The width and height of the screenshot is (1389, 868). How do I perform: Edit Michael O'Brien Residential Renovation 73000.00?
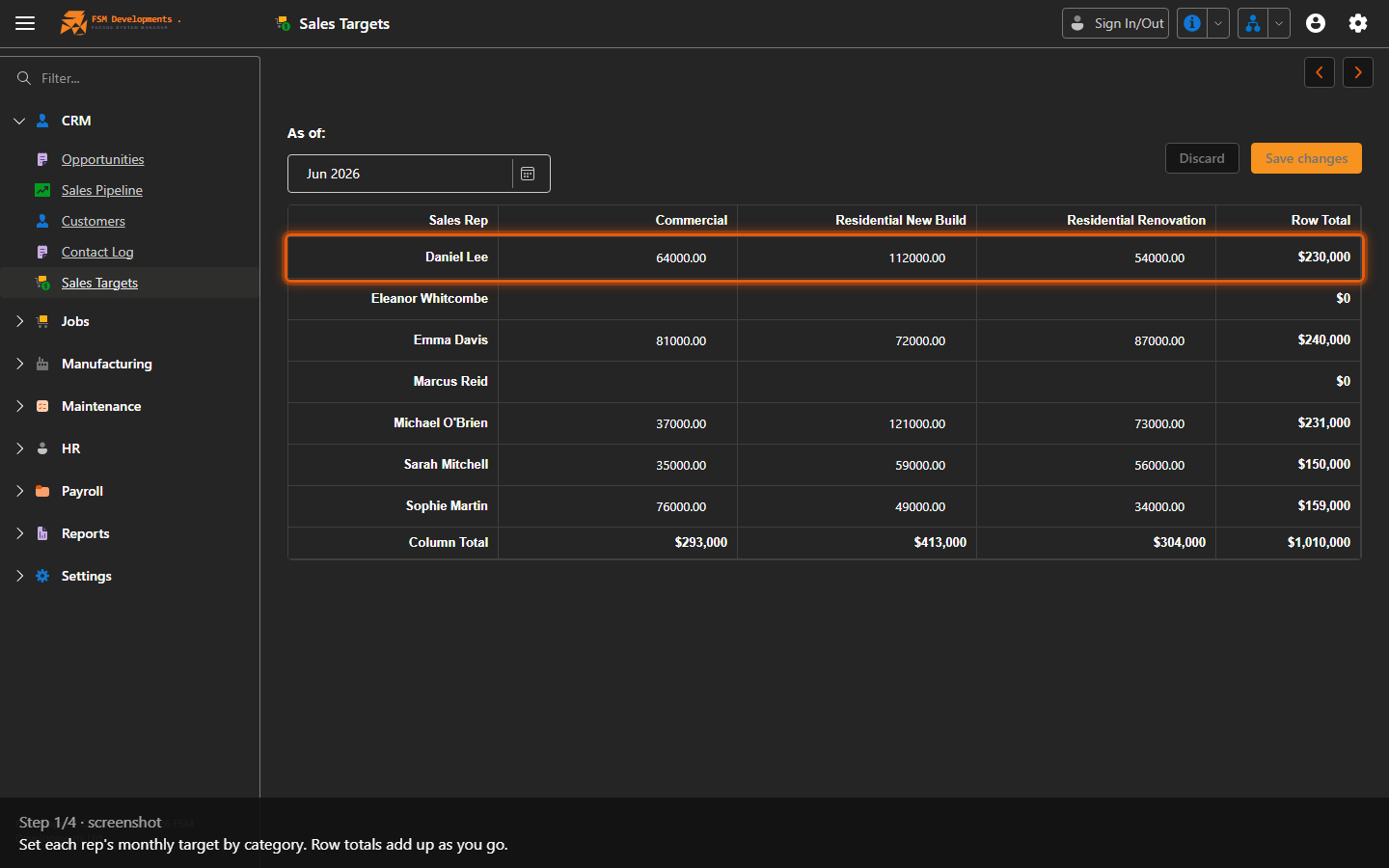pyautogui.click(x=1096, y=423)
